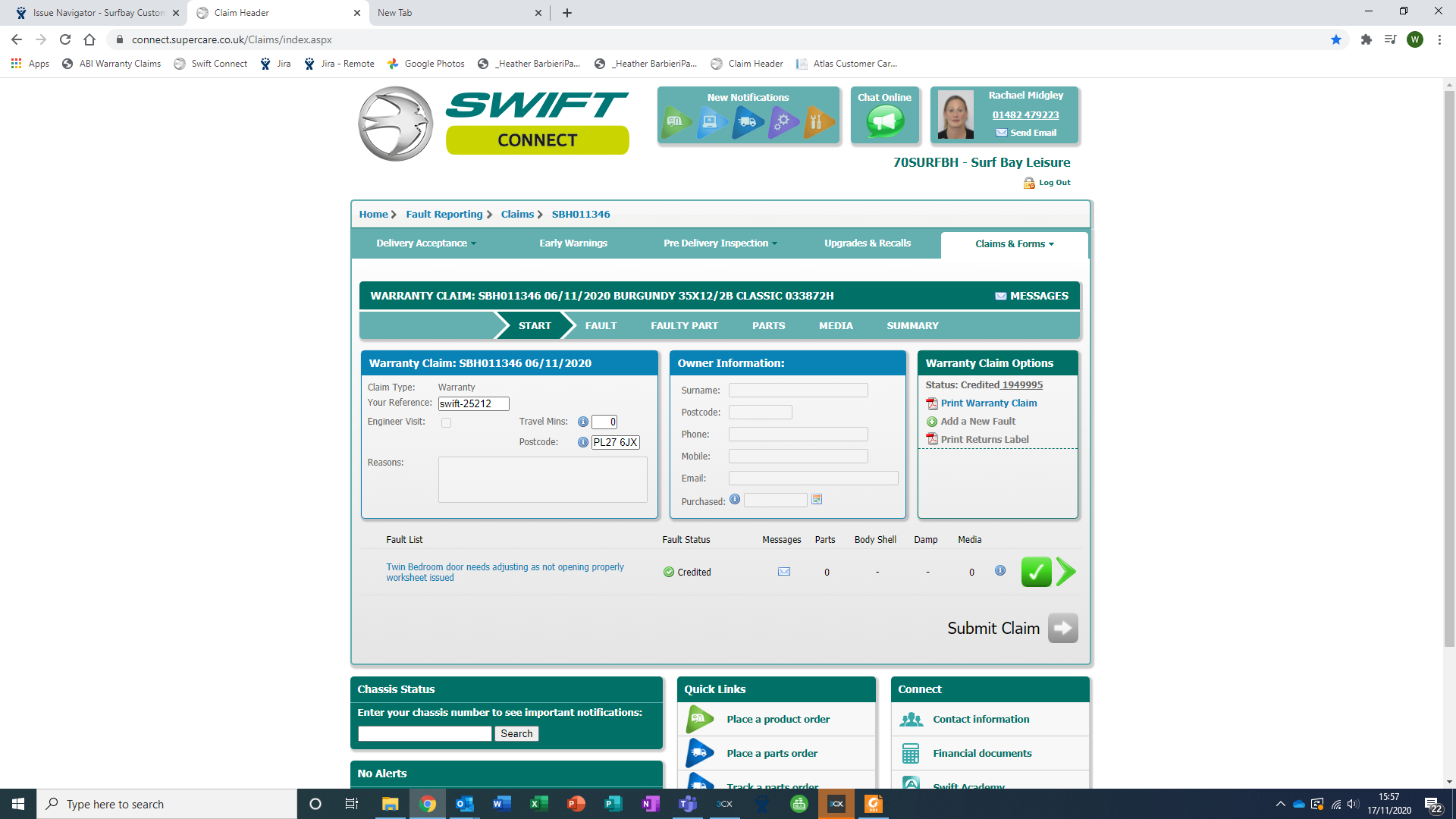Screen dimensions: 1456x819
Task: Expand the Pre Delivery Inspection menu
Action: point(720,243)
